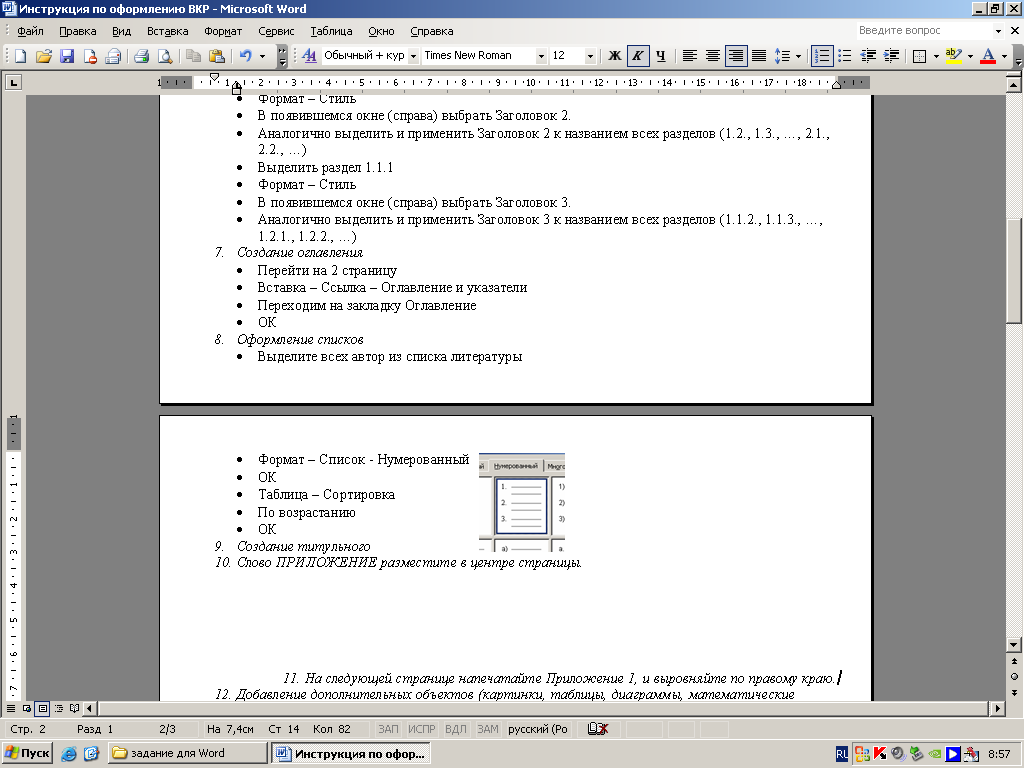1024x768 pixels.
Task: Apply yellow highlight color
Action: (954, 56)
